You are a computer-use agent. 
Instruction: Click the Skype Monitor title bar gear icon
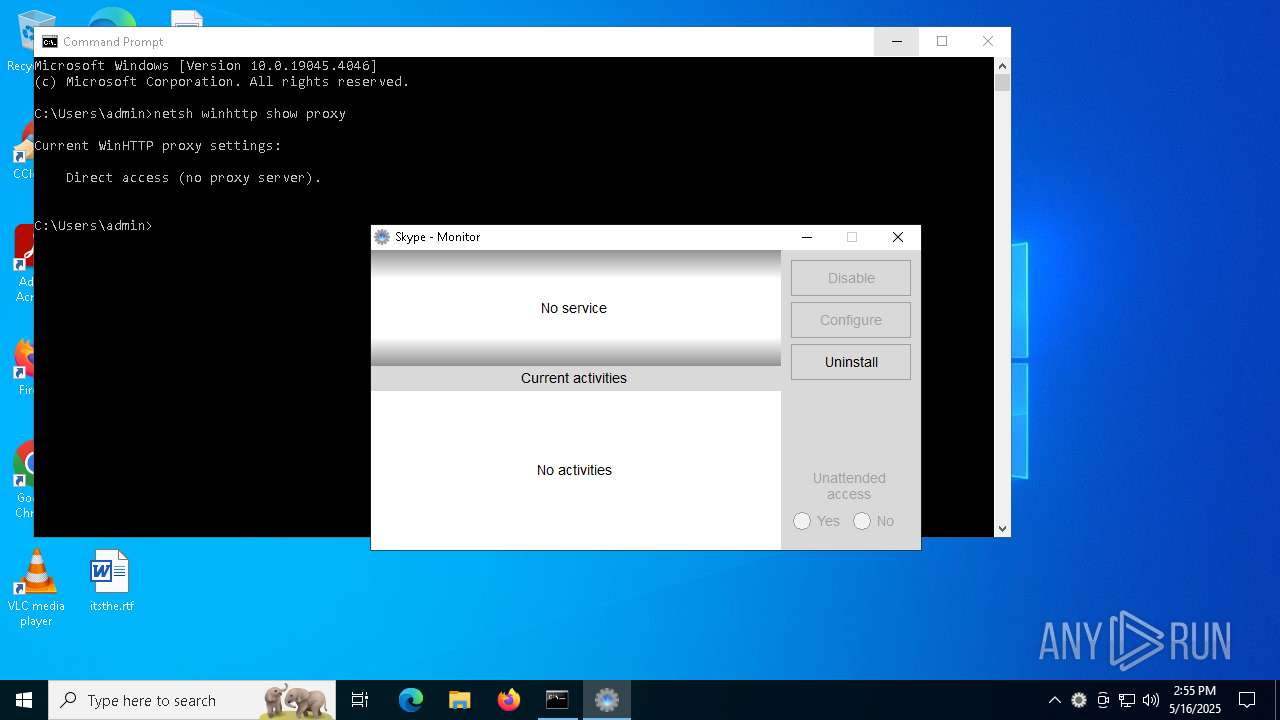click(x=382, y=237)
